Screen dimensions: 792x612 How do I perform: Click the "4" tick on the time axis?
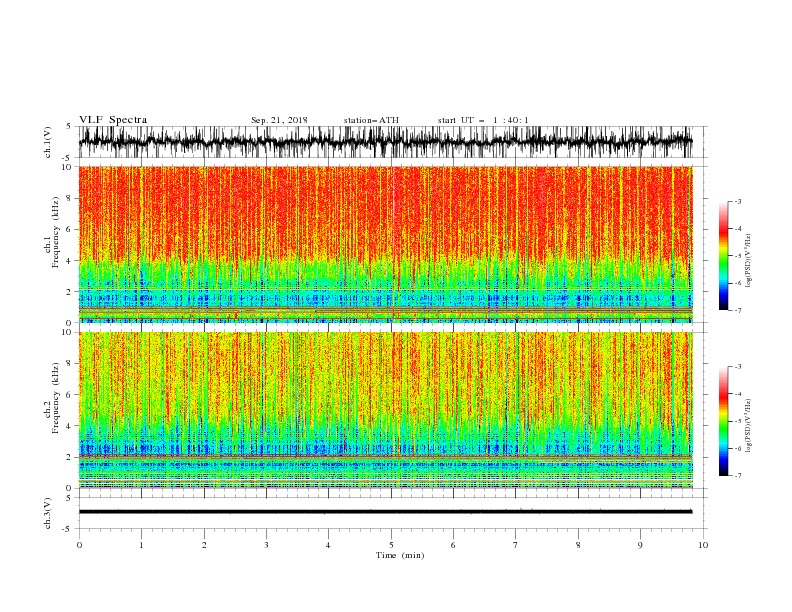(x=328, y=545)
